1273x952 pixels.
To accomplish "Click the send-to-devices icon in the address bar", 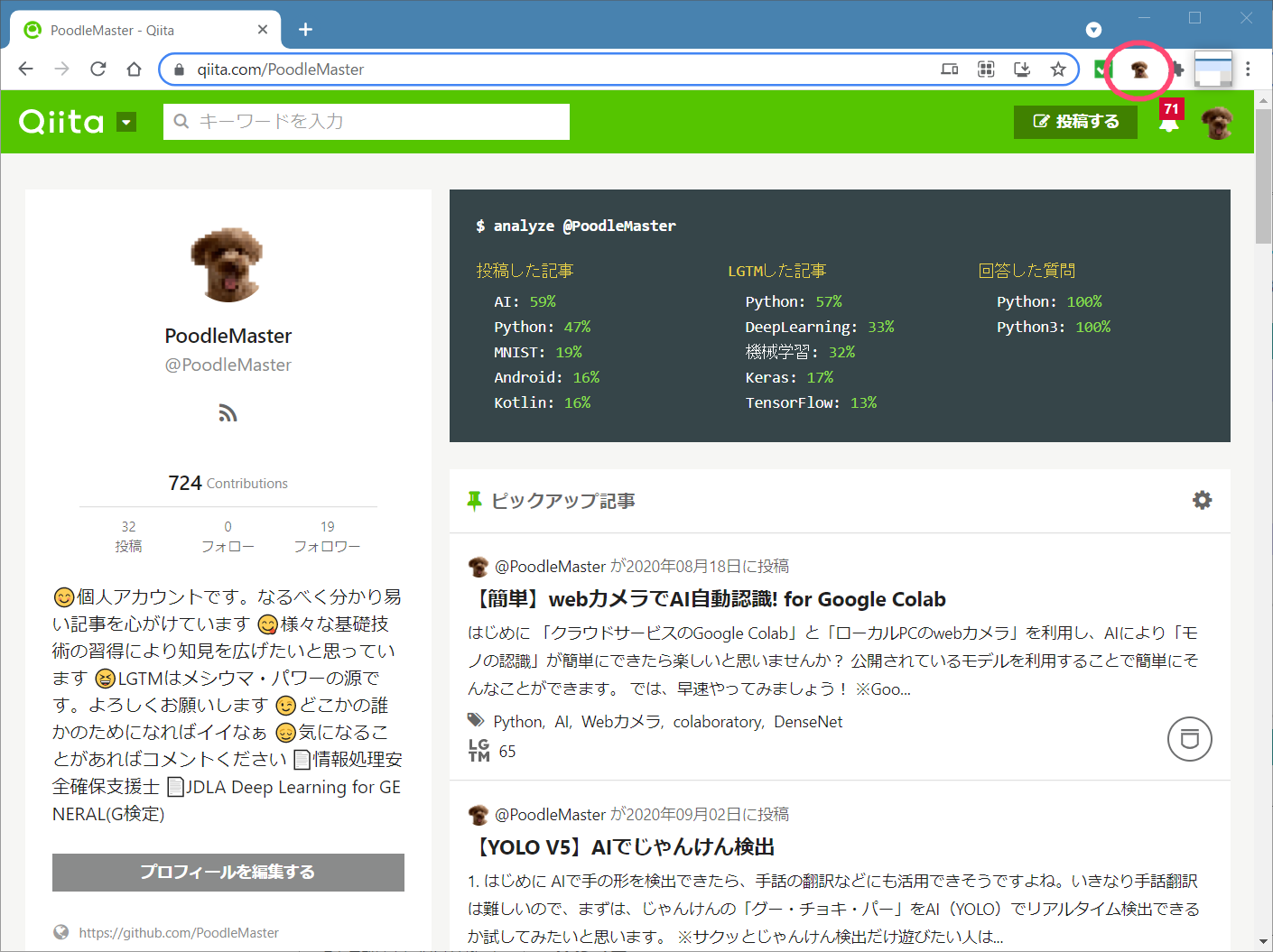I will 949,69.
